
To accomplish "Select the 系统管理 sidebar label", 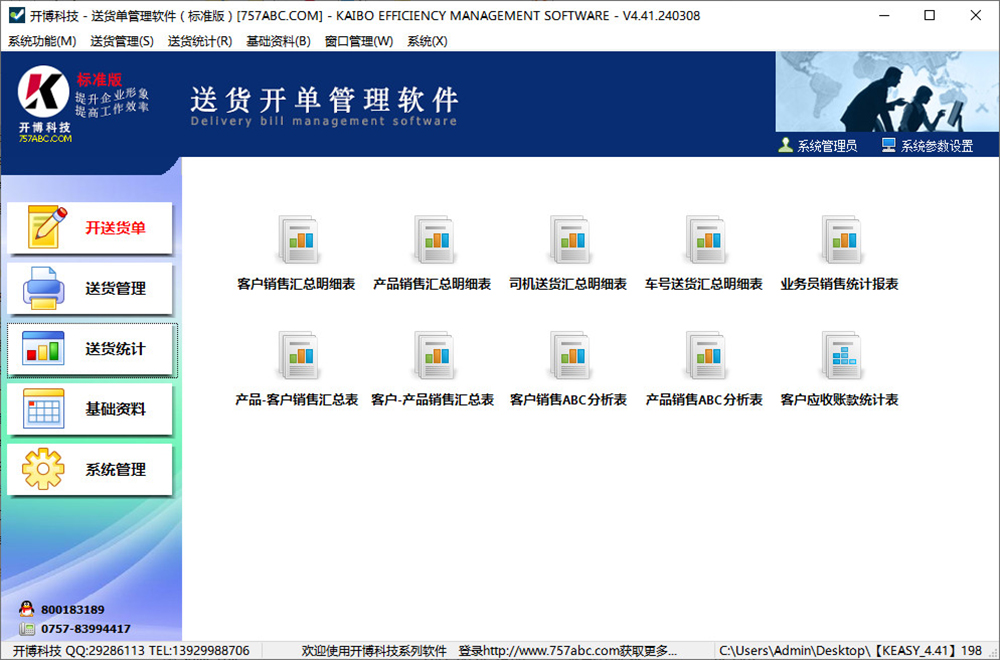I will coord(115,469).
